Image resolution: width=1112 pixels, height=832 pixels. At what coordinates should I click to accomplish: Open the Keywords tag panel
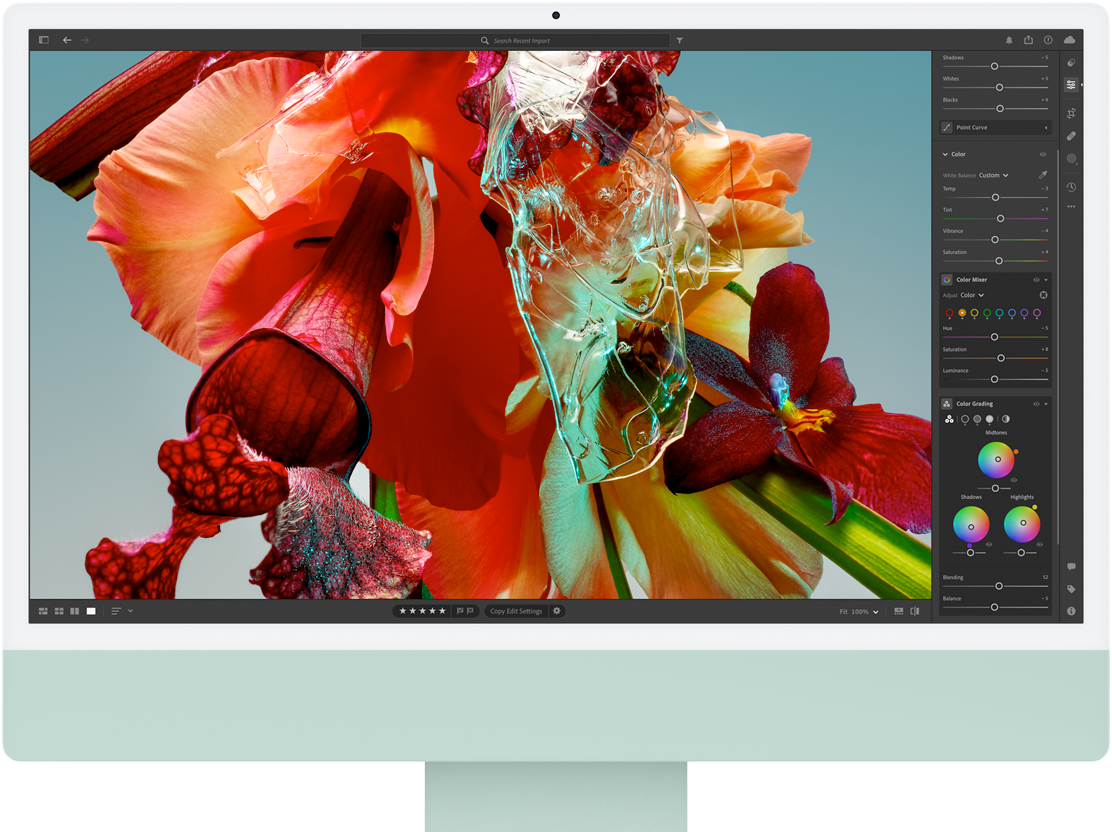click(1071, 589)
